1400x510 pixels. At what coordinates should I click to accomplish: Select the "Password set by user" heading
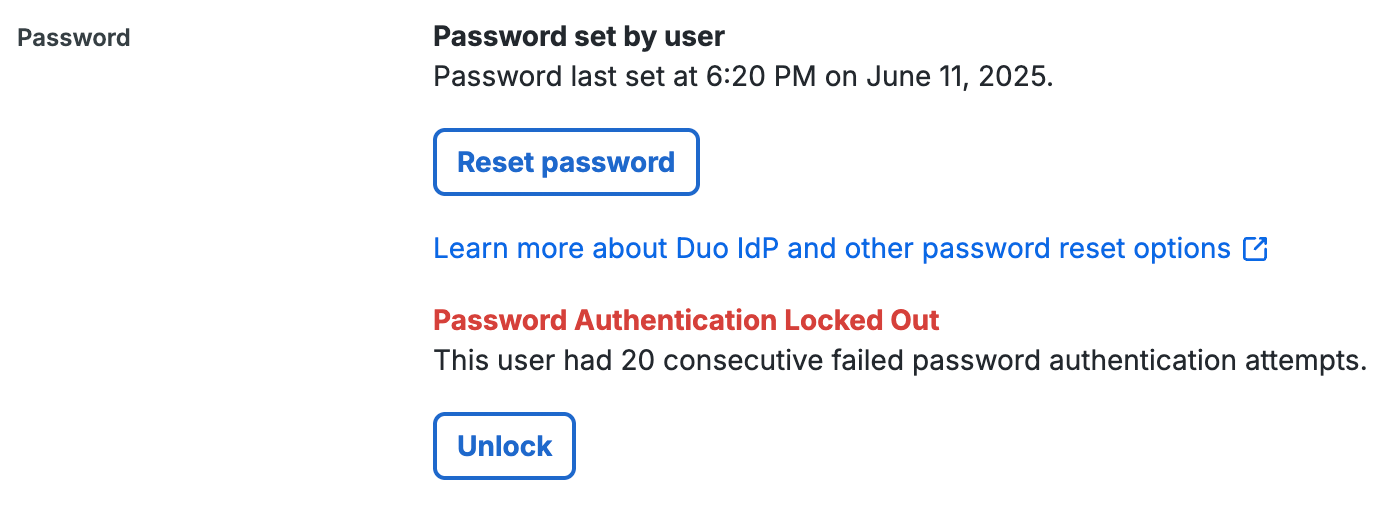(578, 37)
